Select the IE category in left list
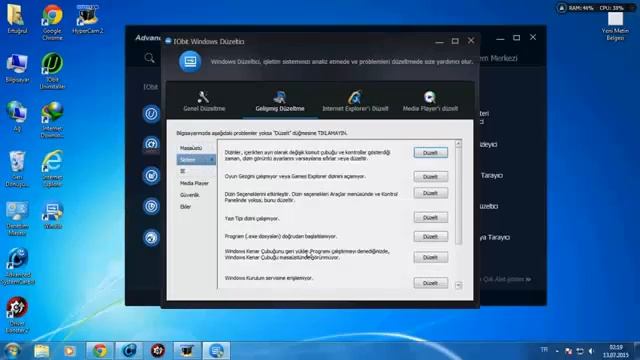640x360 pixels. [x=183, y=171]
